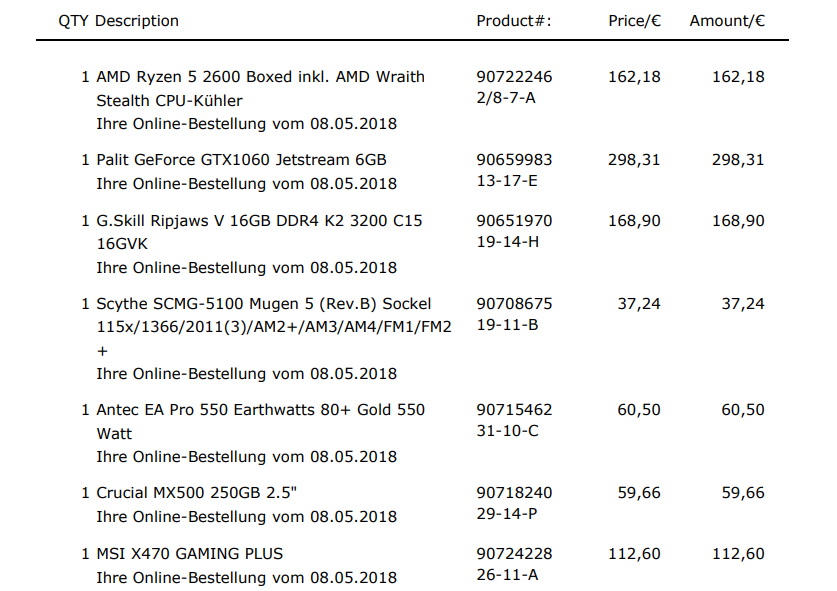Select the Palit GeForce GTX1060 Jetstream item
This screenshot has height=591, width=837.
pos(241,160)
